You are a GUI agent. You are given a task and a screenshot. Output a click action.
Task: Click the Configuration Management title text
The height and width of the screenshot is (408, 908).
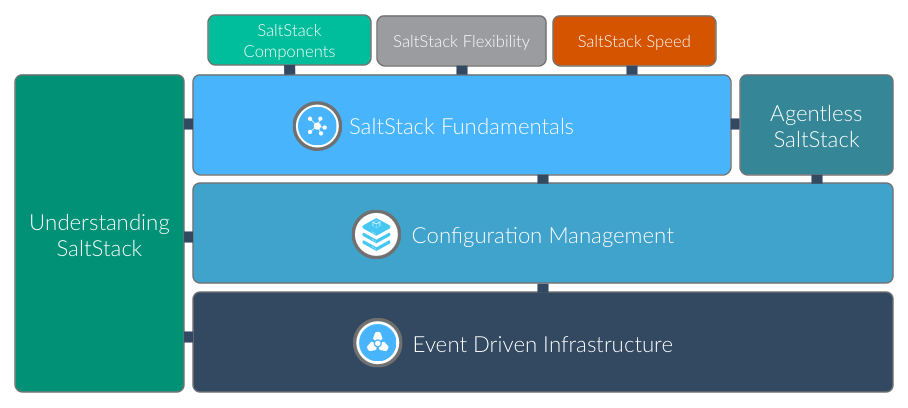click(543, 236)
